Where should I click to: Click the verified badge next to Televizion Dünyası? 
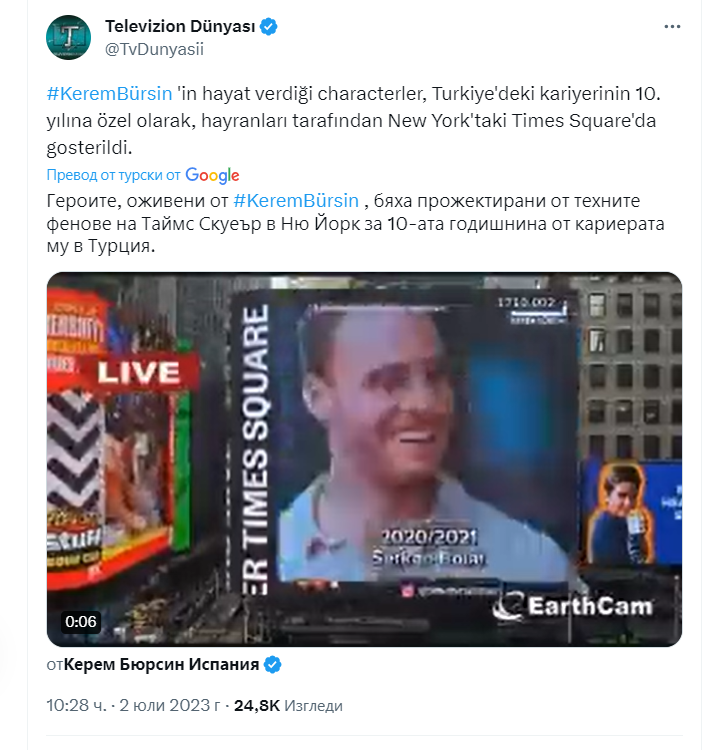coord(269,26)
